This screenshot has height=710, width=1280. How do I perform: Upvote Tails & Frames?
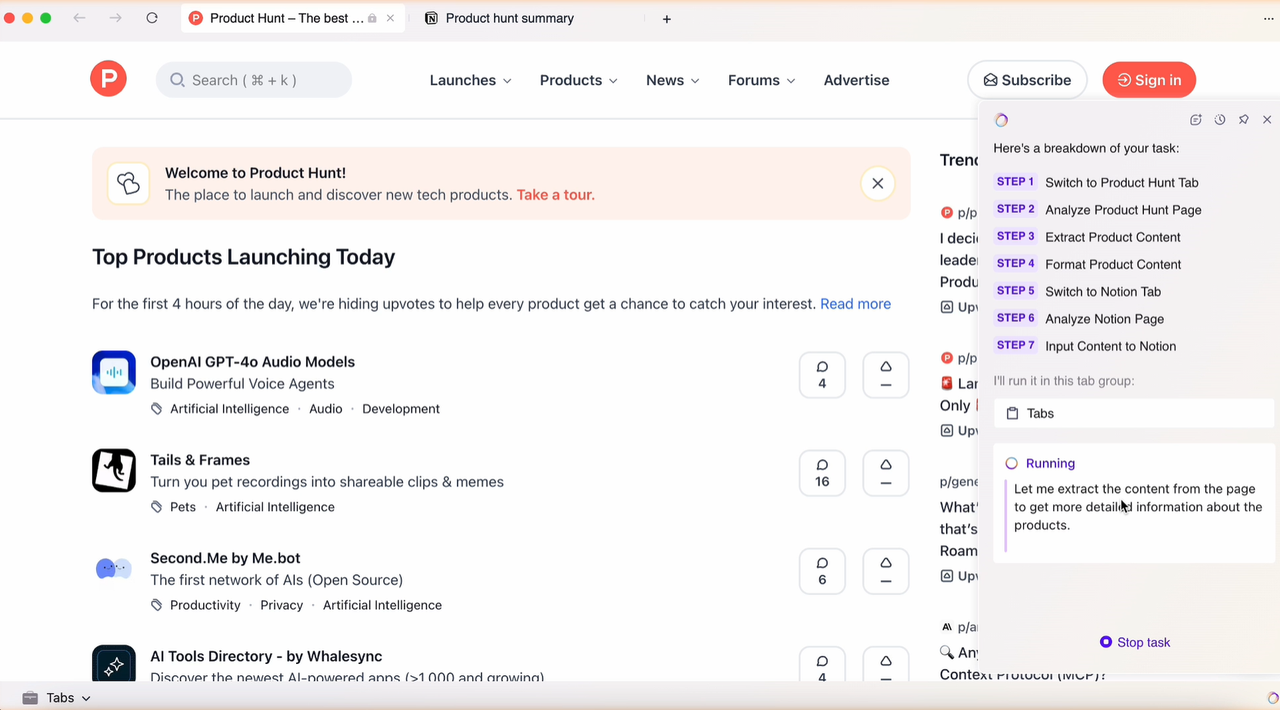(x=886, y=473)
